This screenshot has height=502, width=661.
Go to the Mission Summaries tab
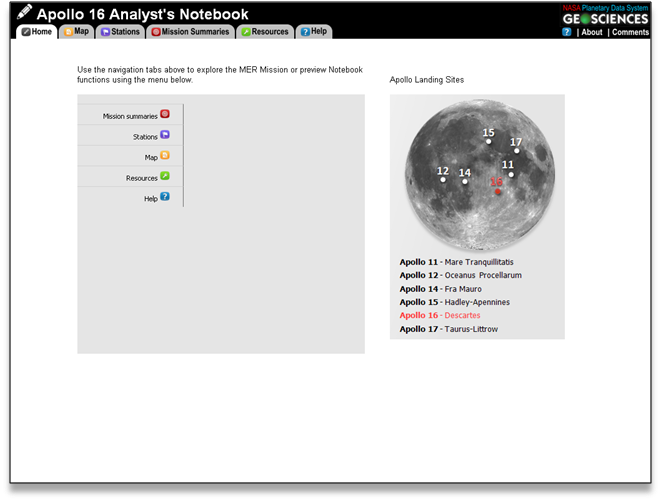tap(191, 32)
